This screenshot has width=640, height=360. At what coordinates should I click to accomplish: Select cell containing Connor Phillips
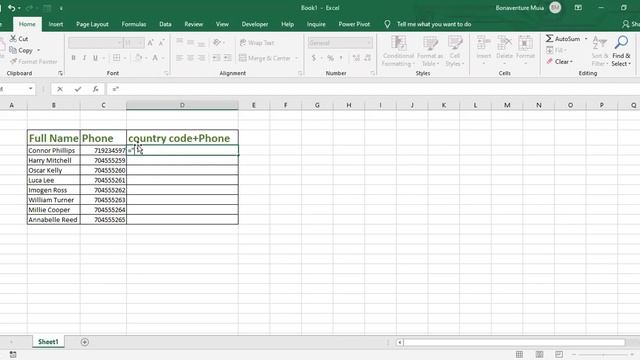[54, 150]
